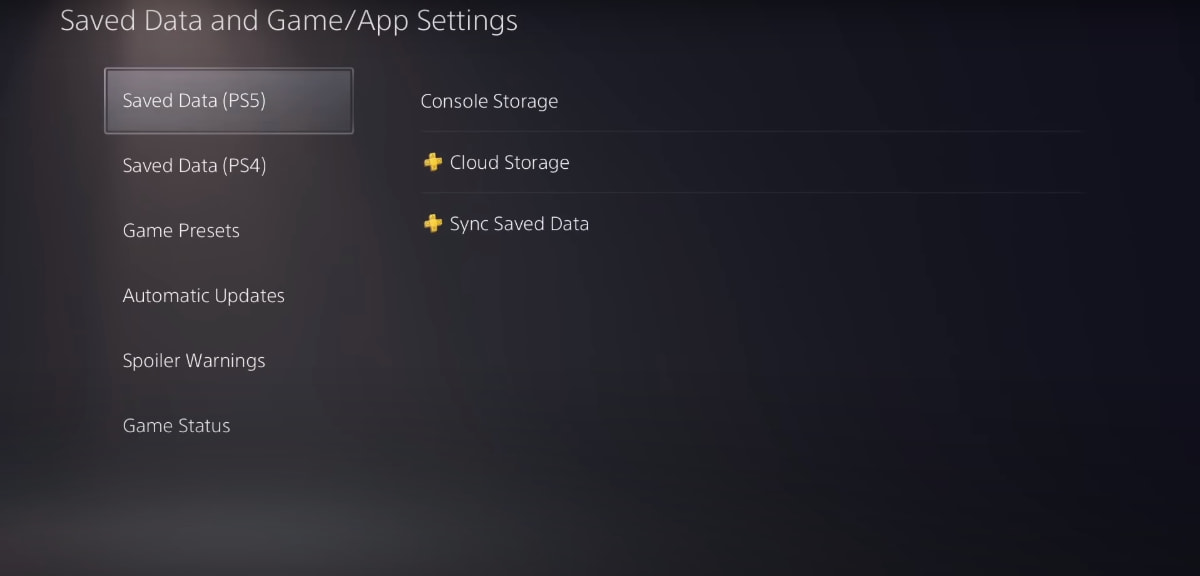Click the Sync Saved Data text label
Image resolution: width=1200 pixels, height=576 pixels.
point(519,224)
